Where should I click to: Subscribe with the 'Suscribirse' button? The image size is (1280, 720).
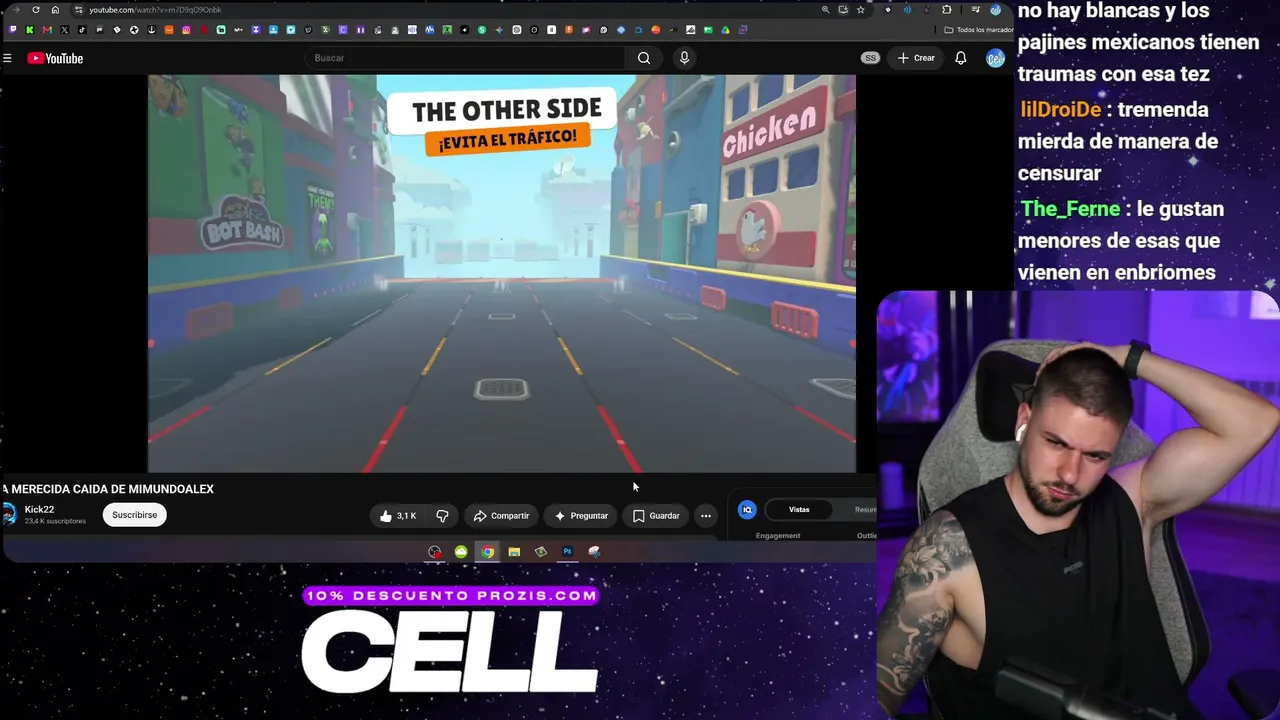(x=134, y=515)
